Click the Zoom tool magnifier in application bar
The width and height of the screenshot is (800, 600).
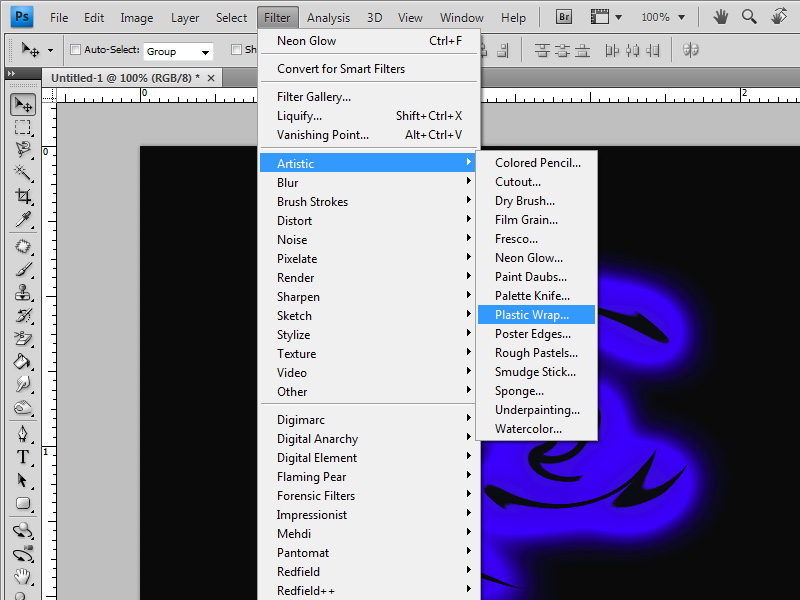(745, 17)
